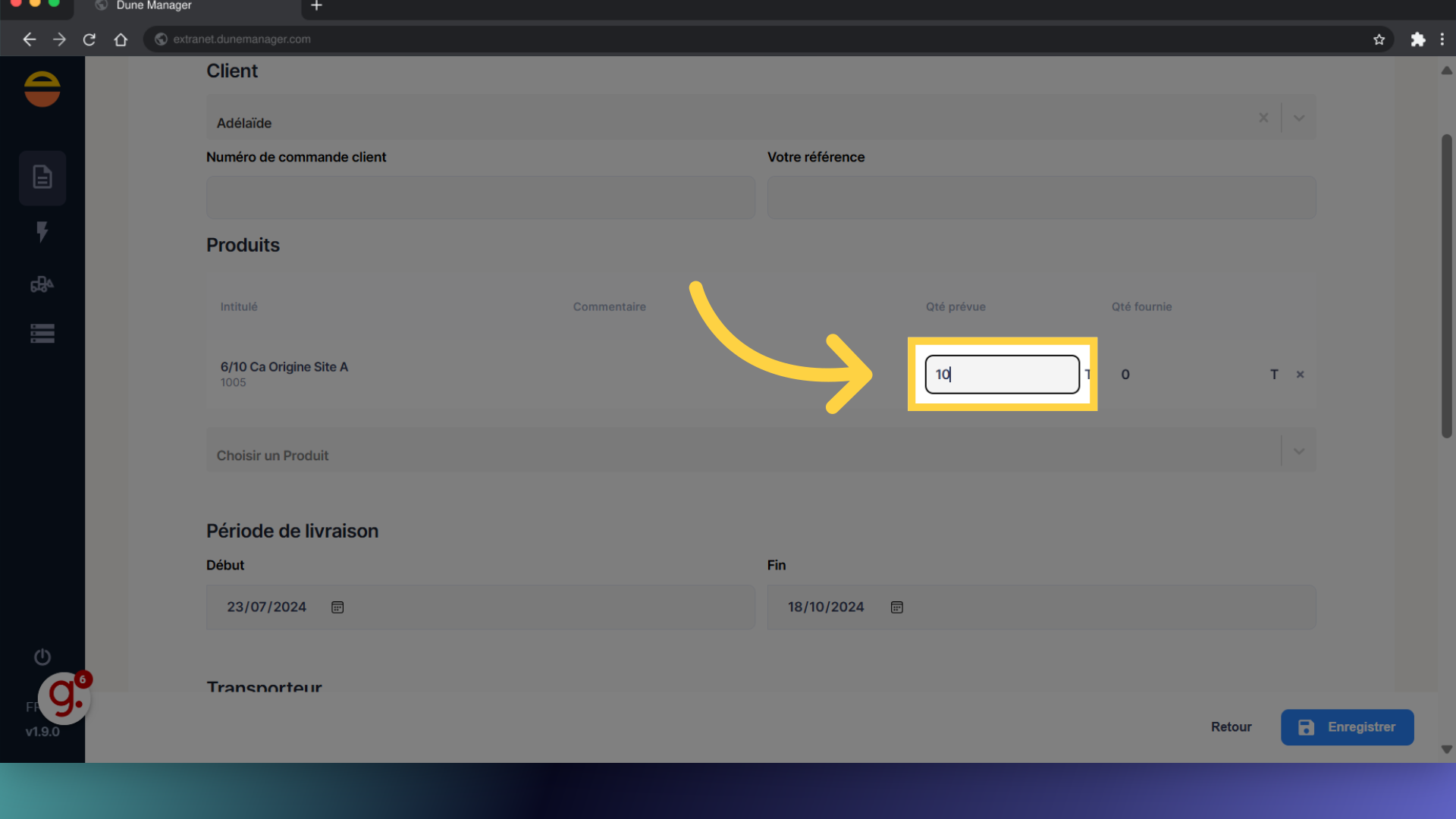Screen dimensions: 1456x819
Task: Open the truck fleet sidebar icon
Action: pos(42,284)
